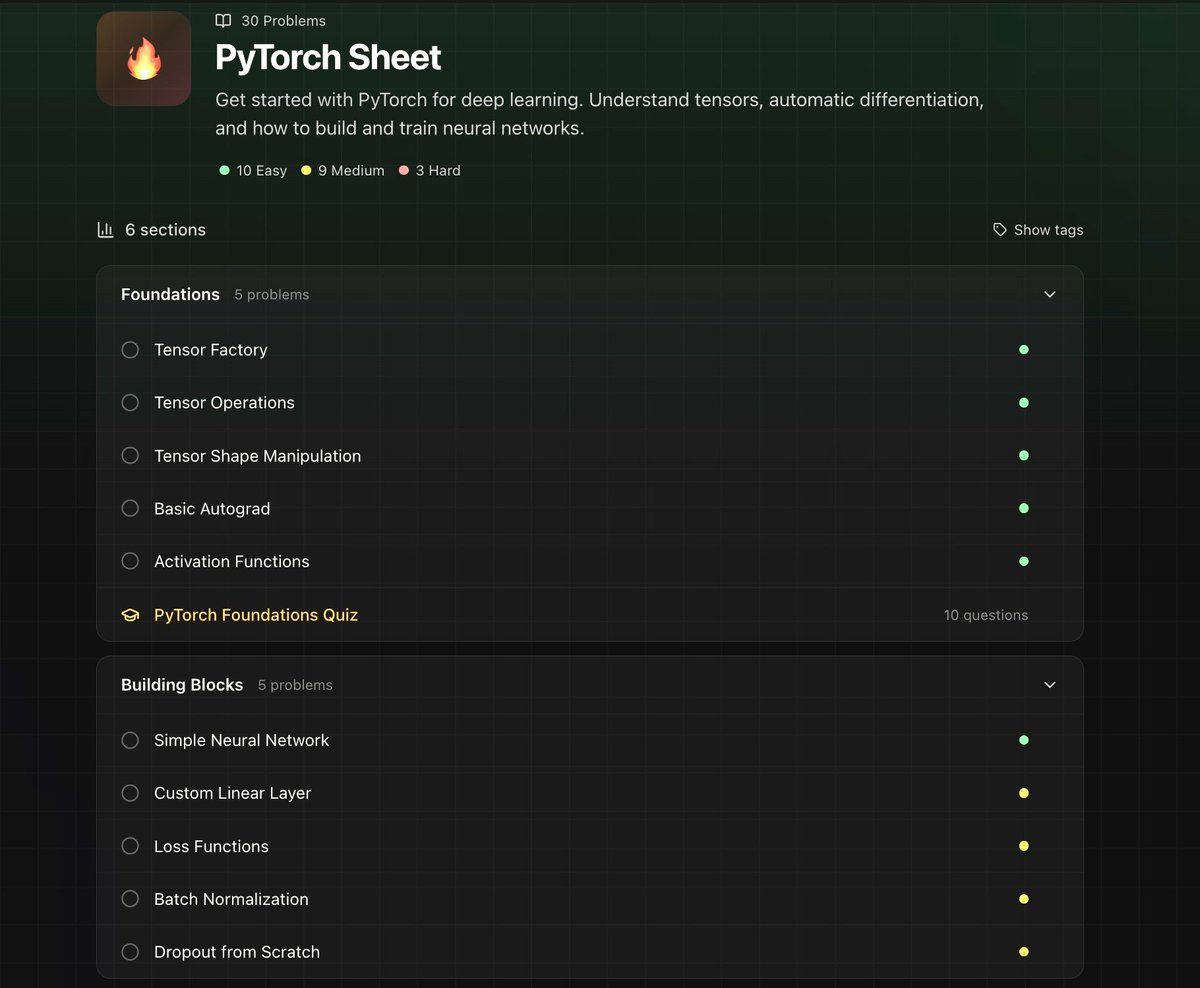The height and width of the screenshot is (988, 1200).
Task: Open the Activation Functions problem
Action: 232,562
